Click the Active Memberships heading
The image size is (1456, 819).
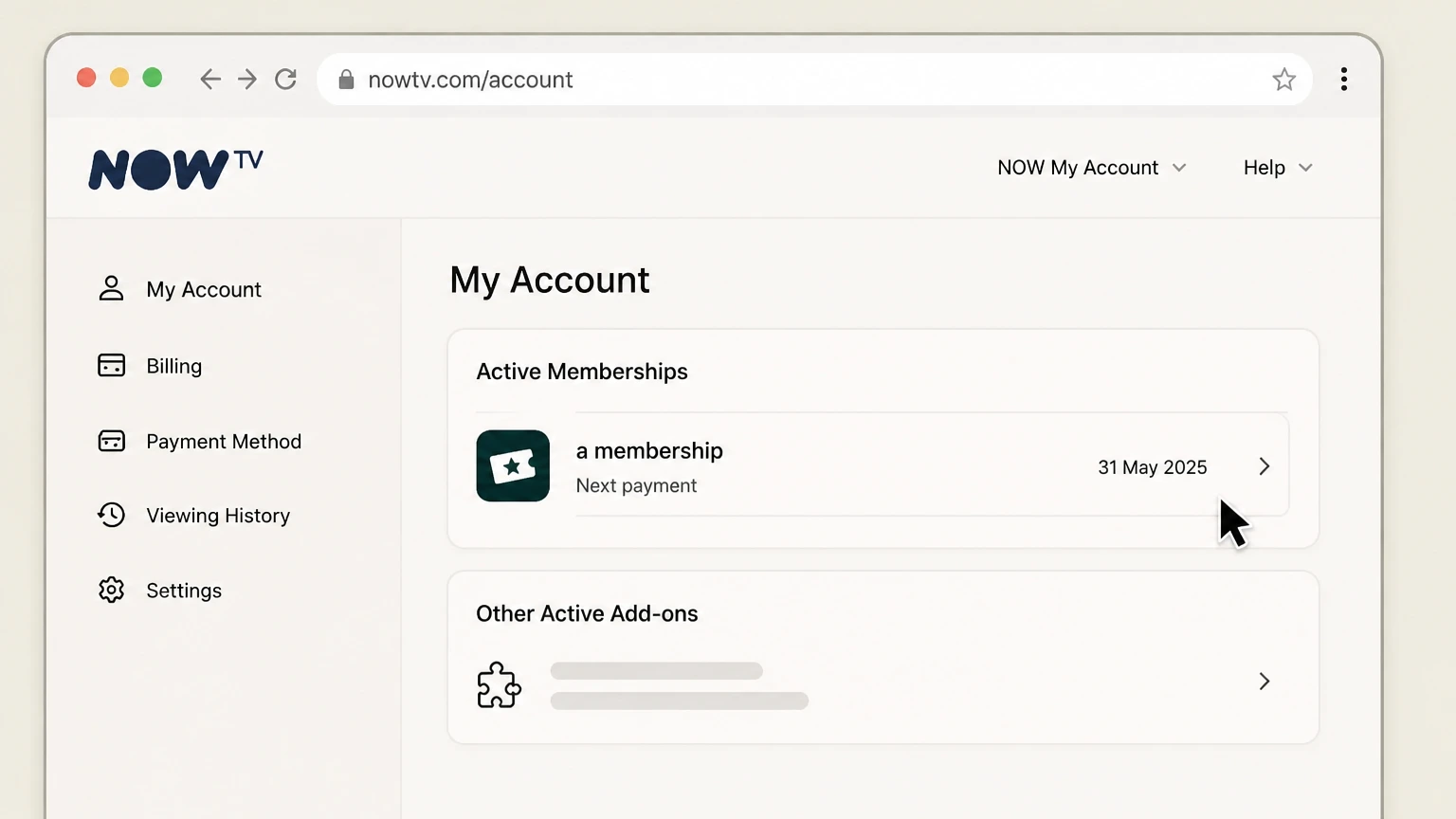[x=582, y=372]
